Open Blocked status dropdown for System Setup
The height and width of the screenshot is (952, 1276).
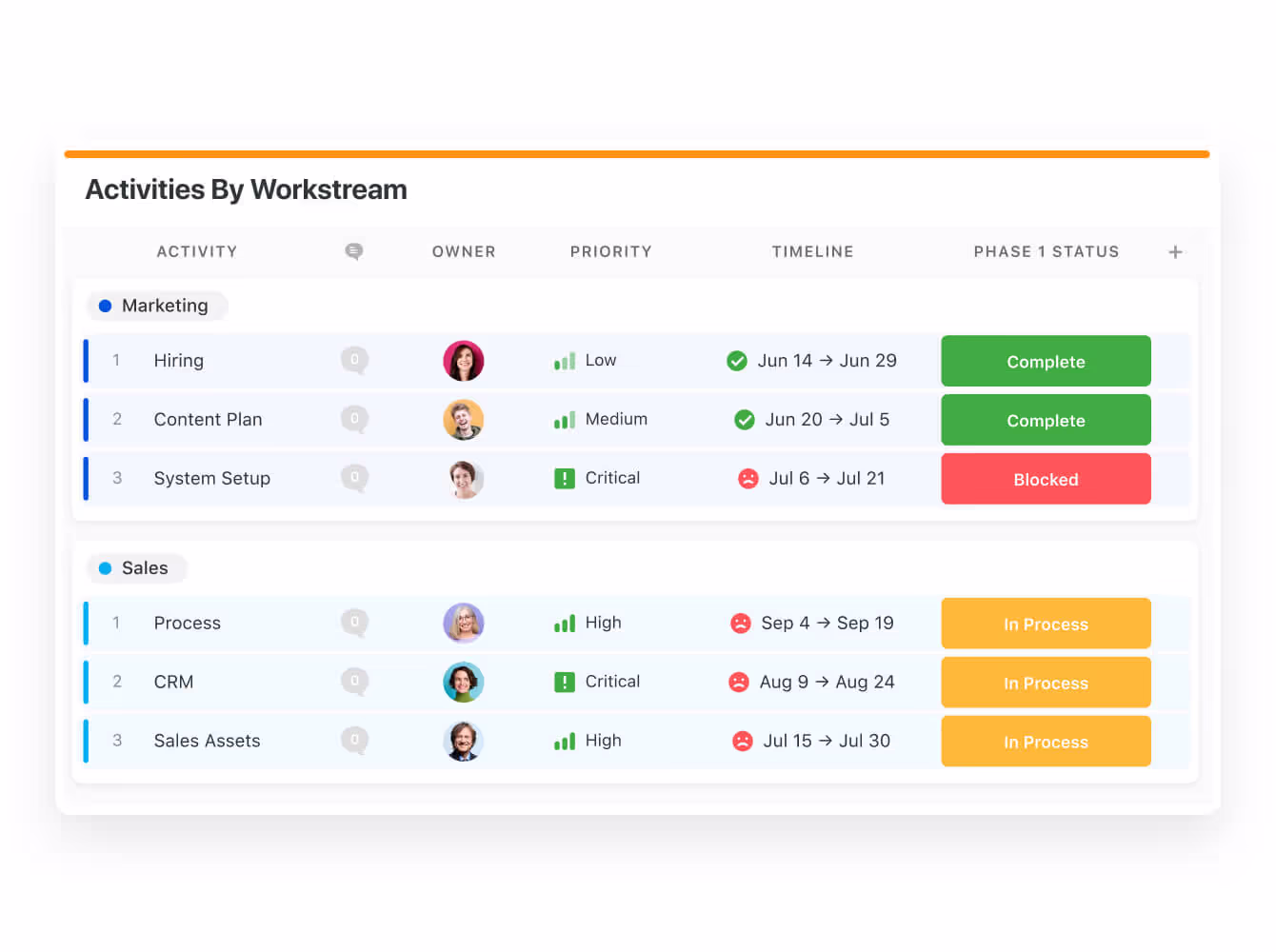point(1046,479)
